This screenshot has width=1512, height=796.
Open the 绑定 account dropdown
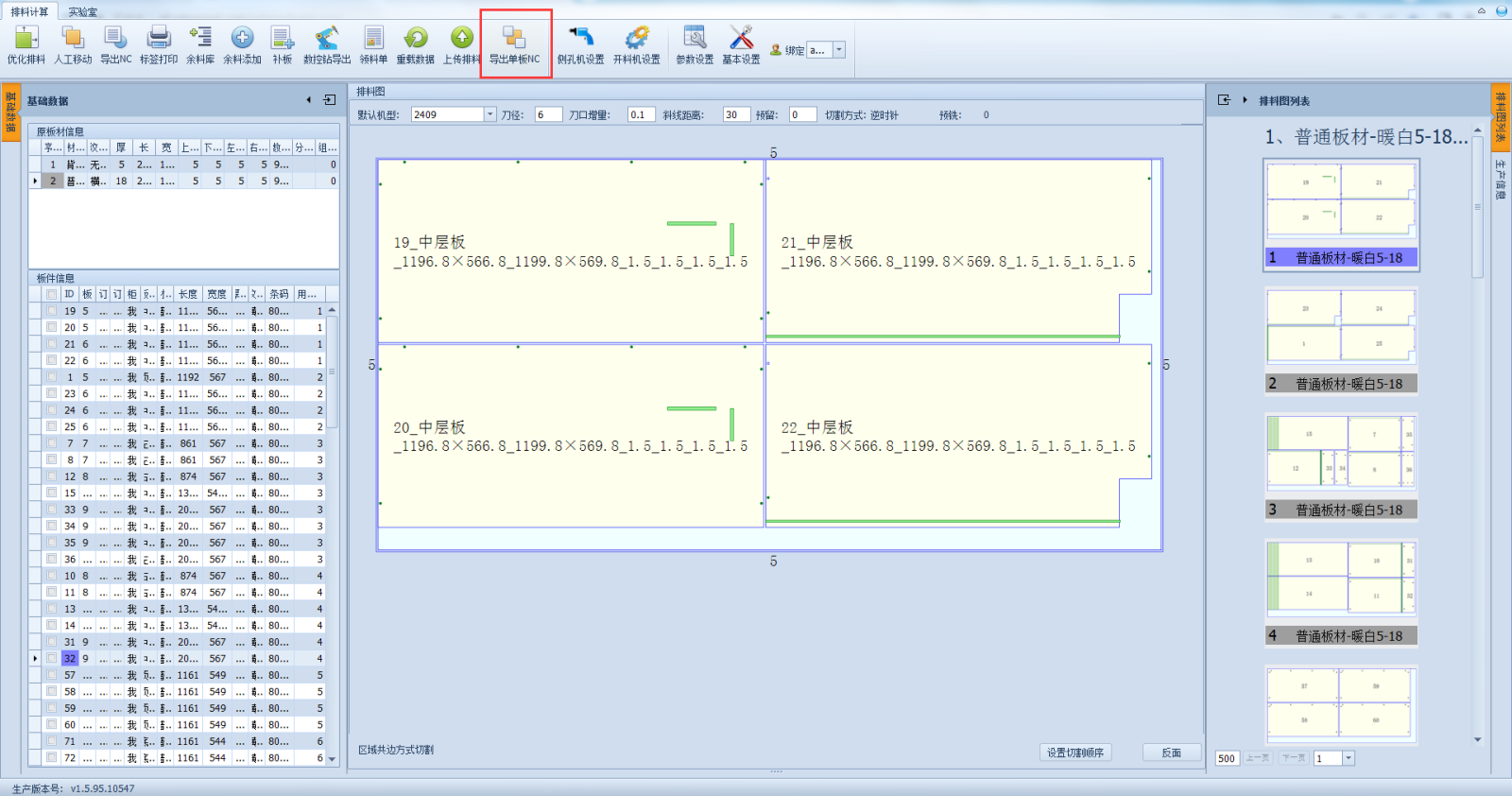pos(839,50)
